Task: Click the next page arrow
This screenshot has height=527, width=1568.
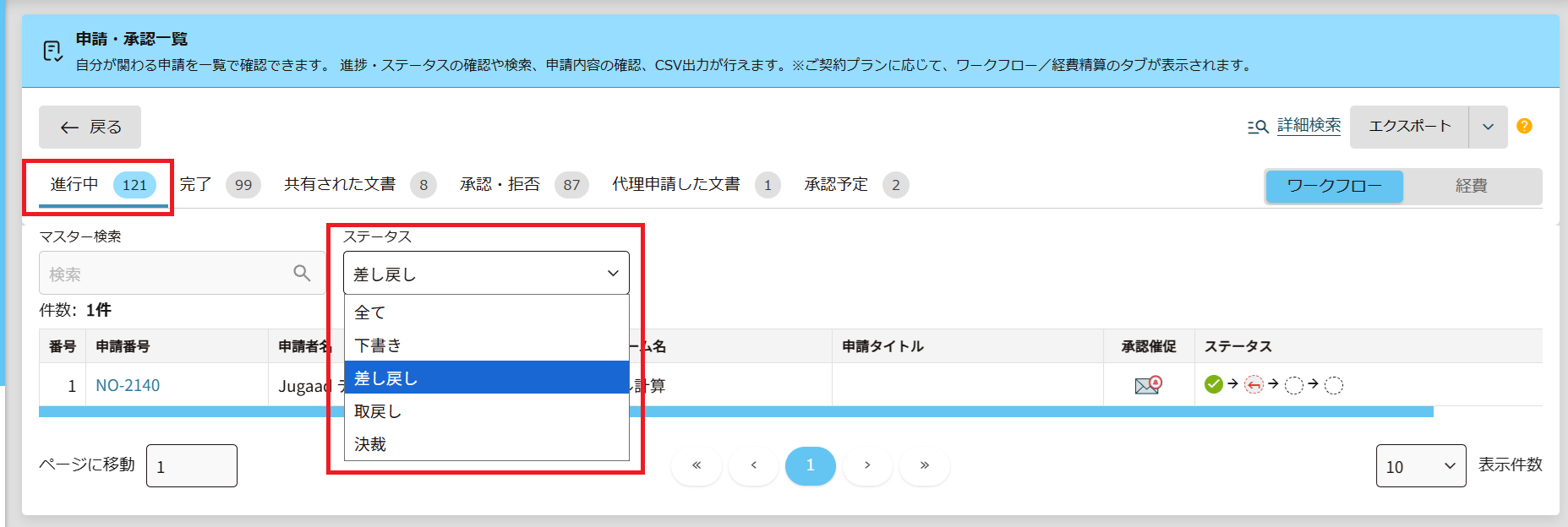Action: [867, 465]
